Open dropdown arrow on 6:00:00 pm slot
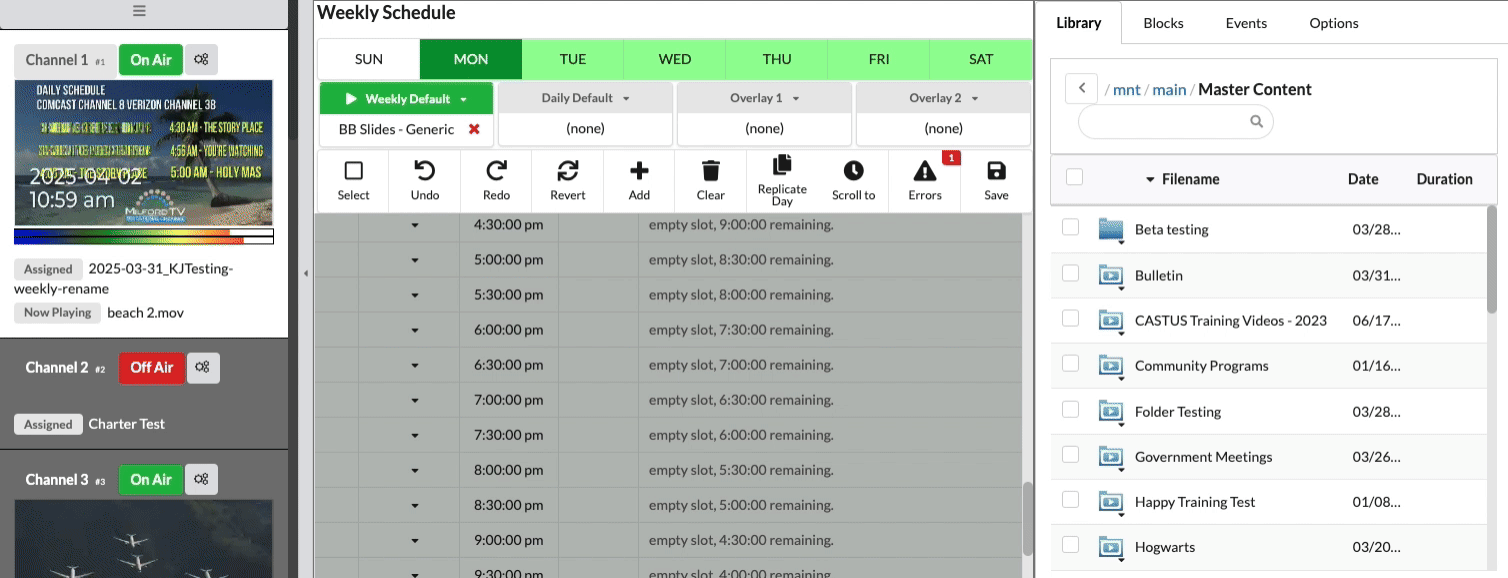Screen dimensions: 1508x578 [415, 329]
